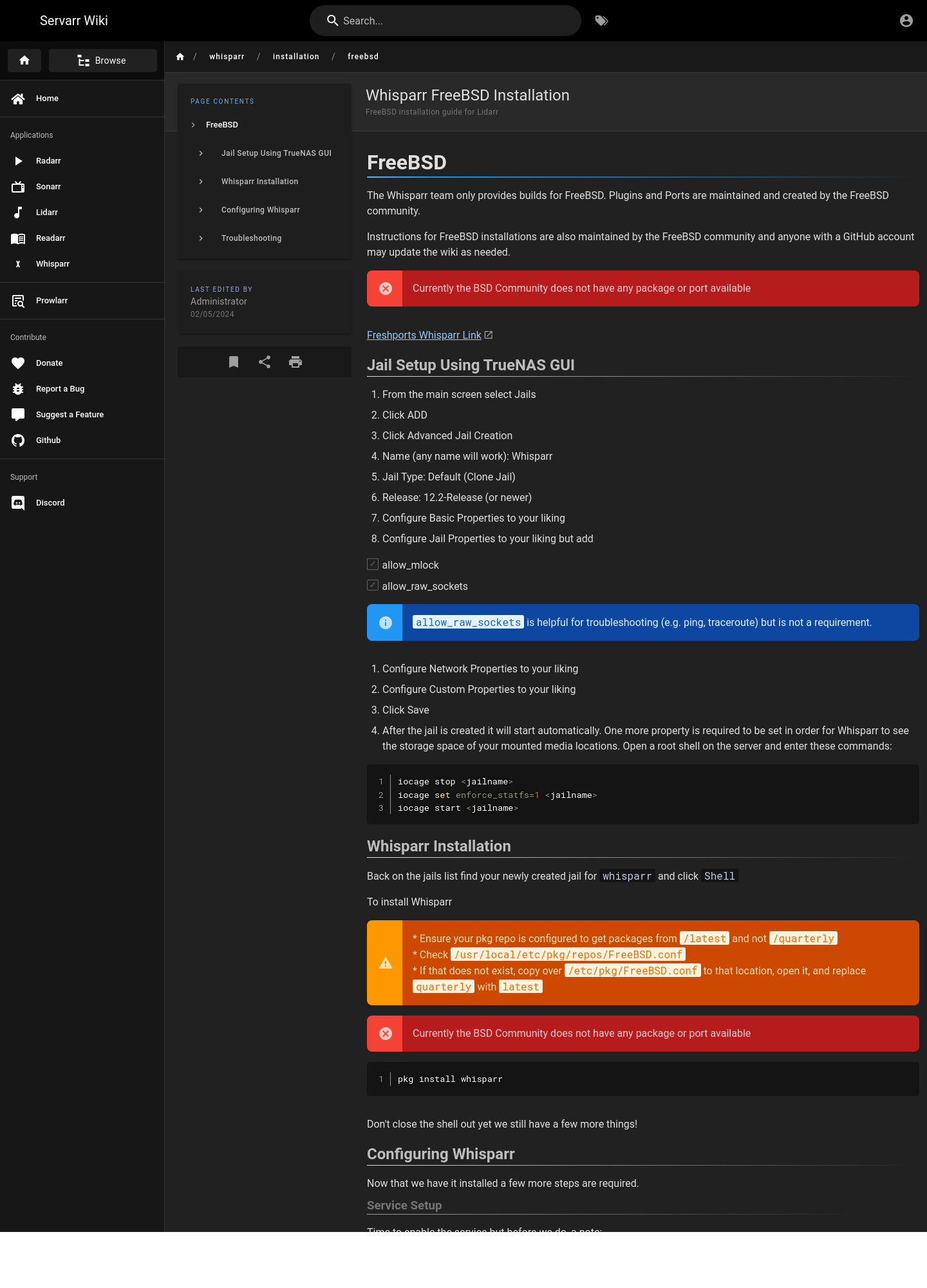
Task: Toggle the allow_raw_sockets checkbox
Action: click(x=373, y=585)
